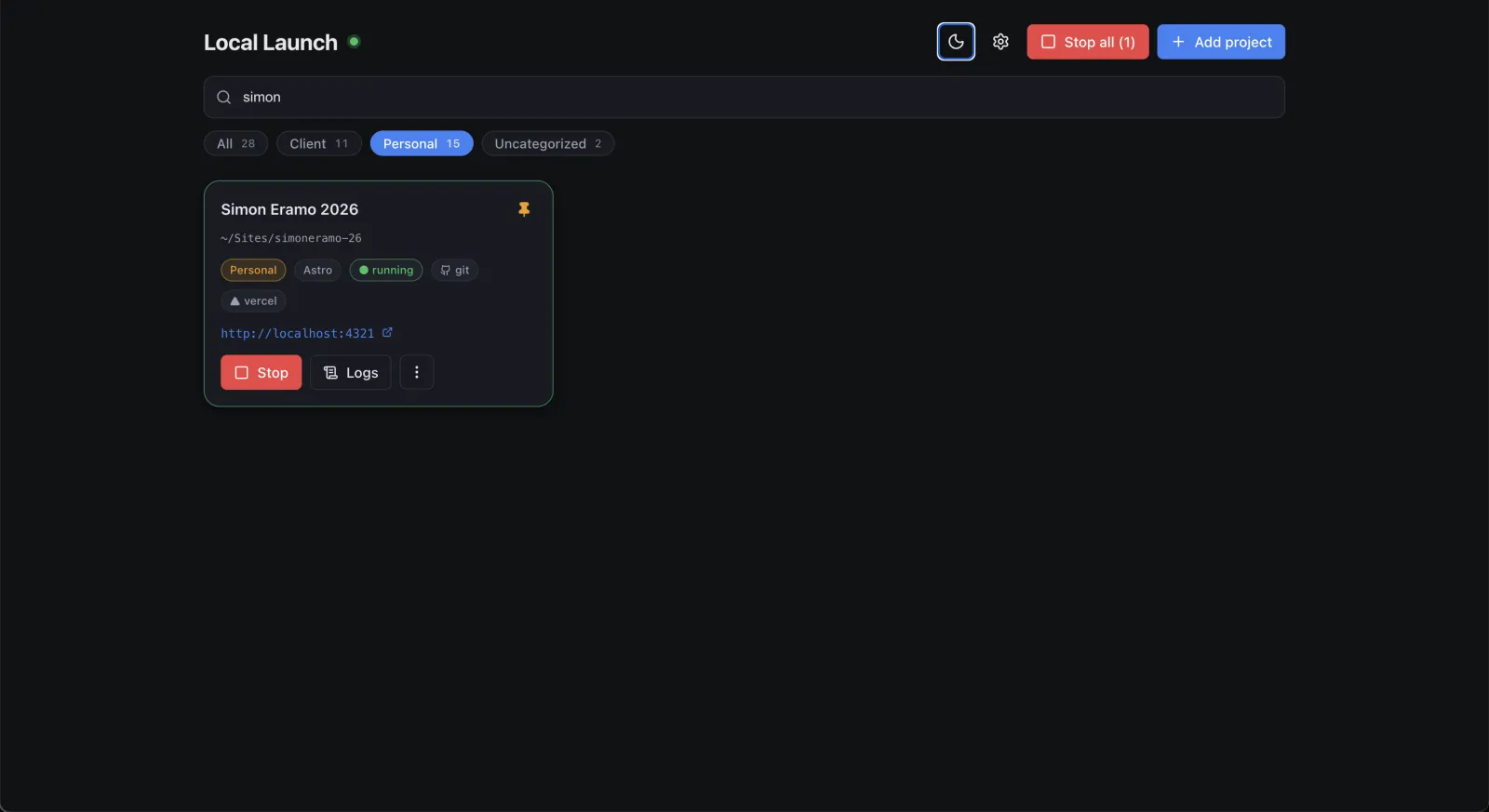The width and height of the screenshot is (1489, 812).
Task: Select the All 28 filter tab
Action: pyautogui.click(x=235, y=143)
